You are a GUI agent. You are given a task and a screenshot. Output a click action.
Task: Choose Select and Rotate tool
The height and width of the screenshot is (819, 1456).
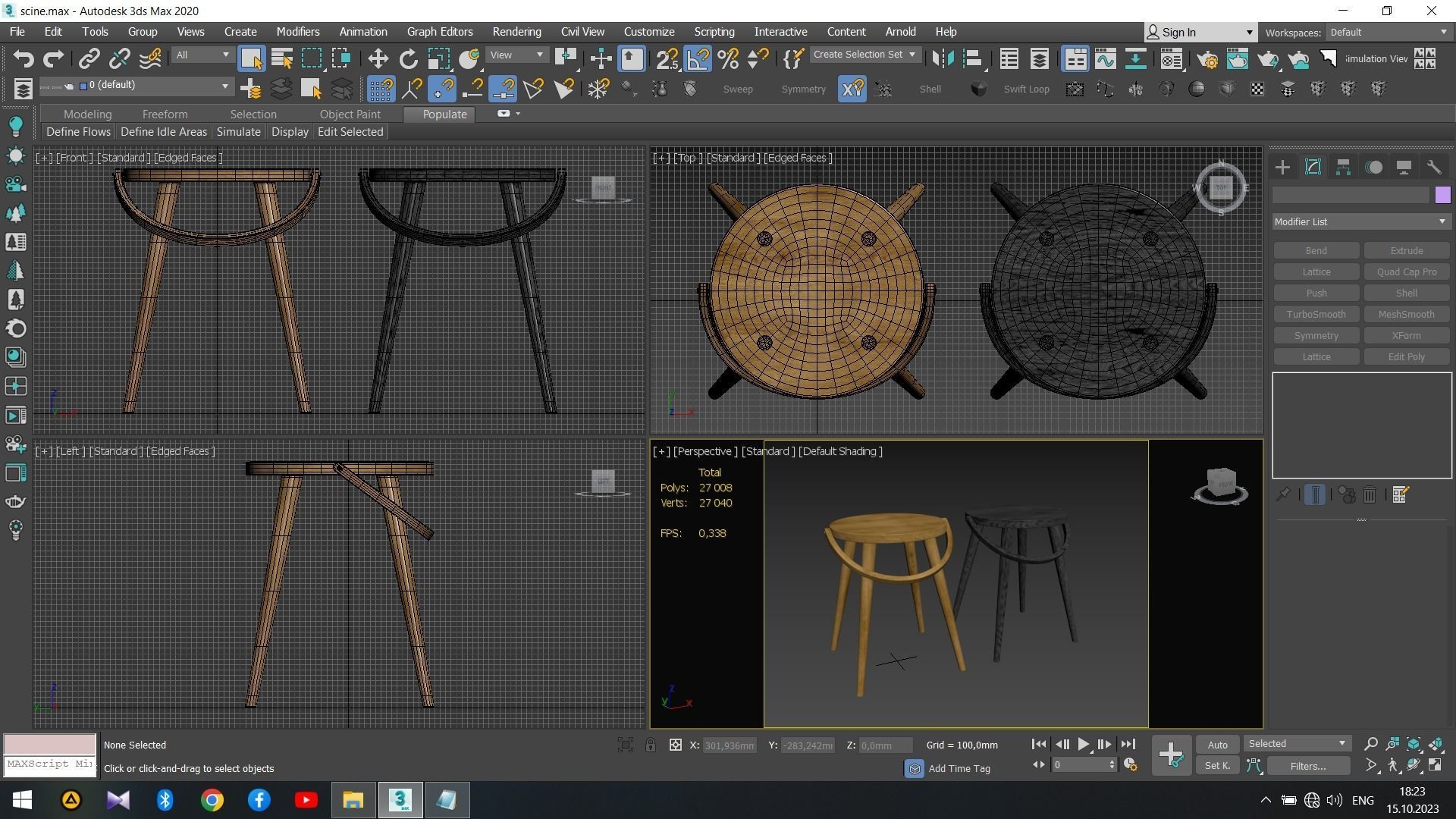(408, 58)
